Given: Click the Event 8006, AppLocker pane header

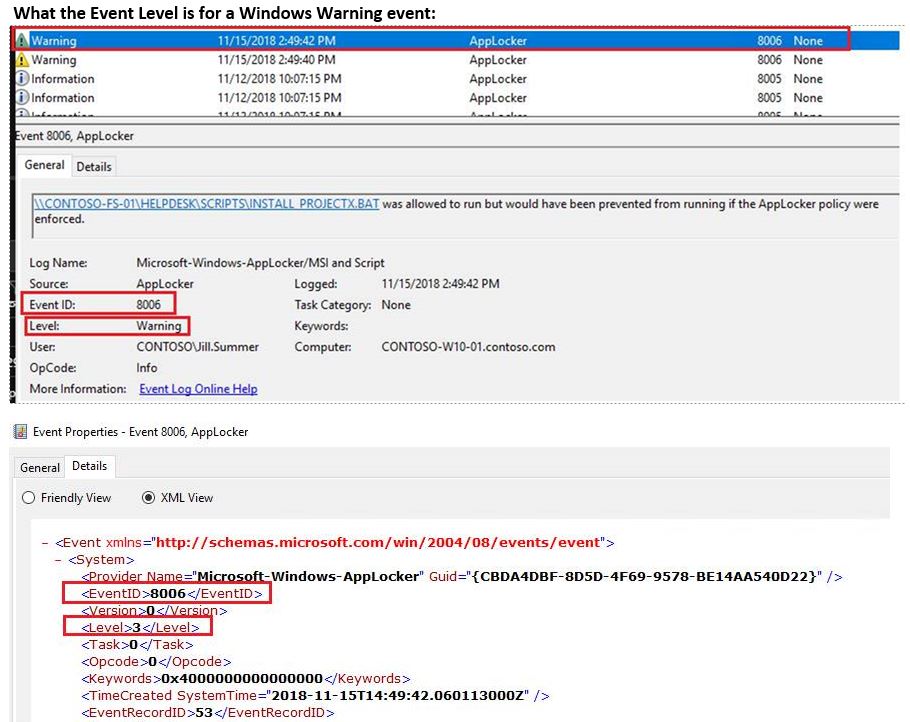Looking at the screenshot, I should tap(74, 136).
